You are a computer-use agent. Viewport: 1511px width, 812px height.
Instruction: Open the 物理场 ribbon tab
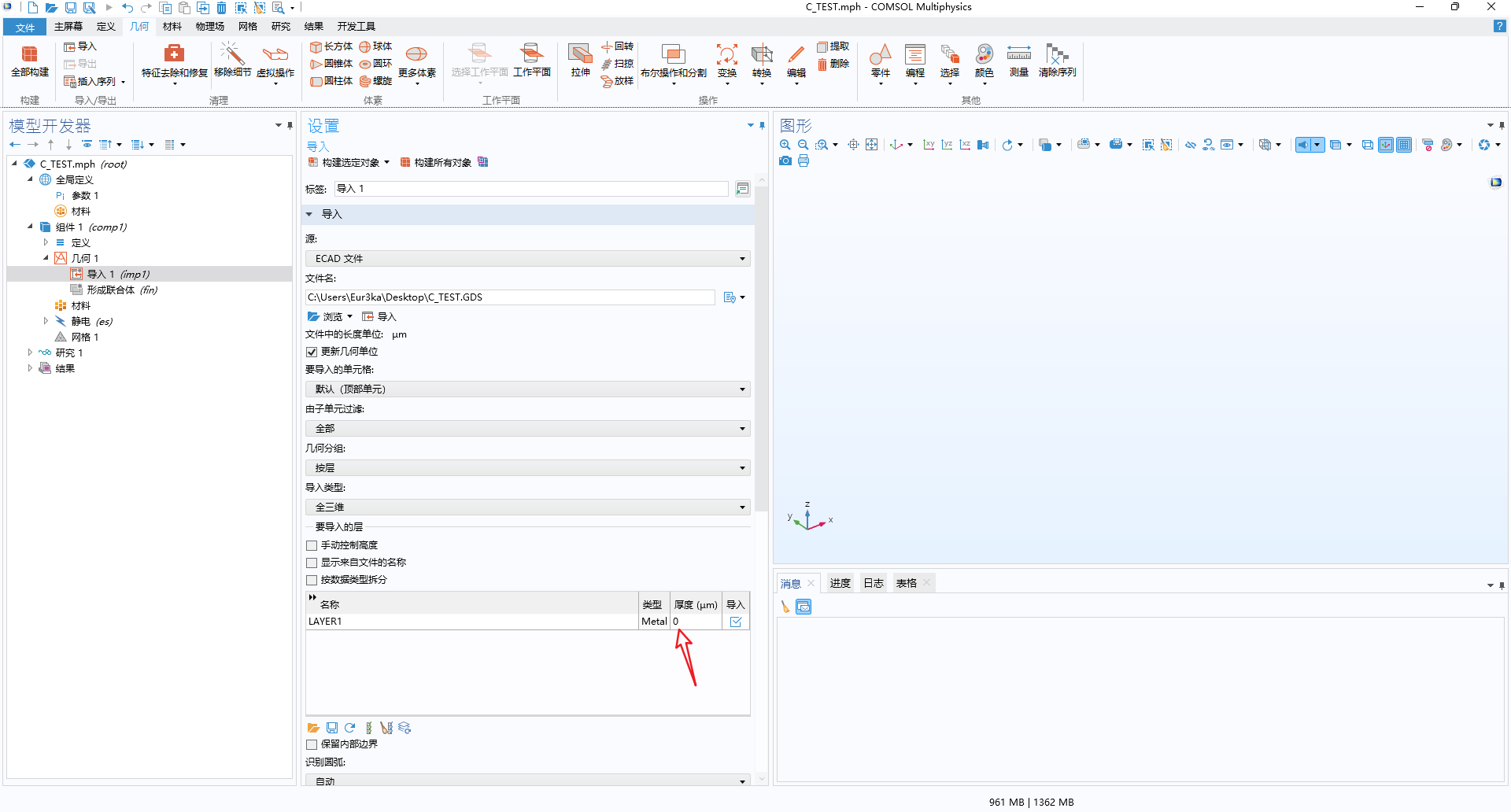(x=209, y=27)
